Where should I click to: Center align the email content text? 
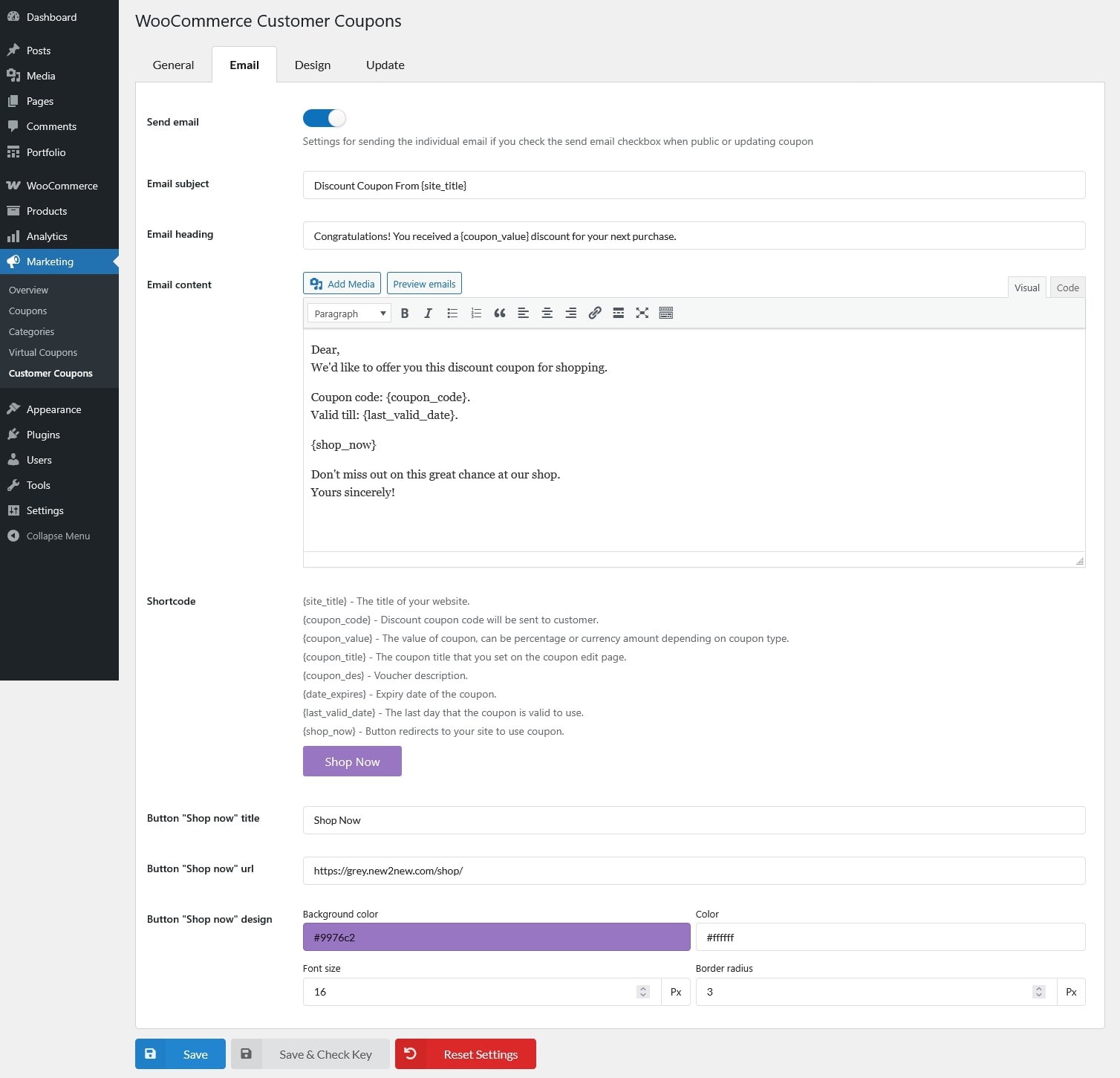[547, 314]
